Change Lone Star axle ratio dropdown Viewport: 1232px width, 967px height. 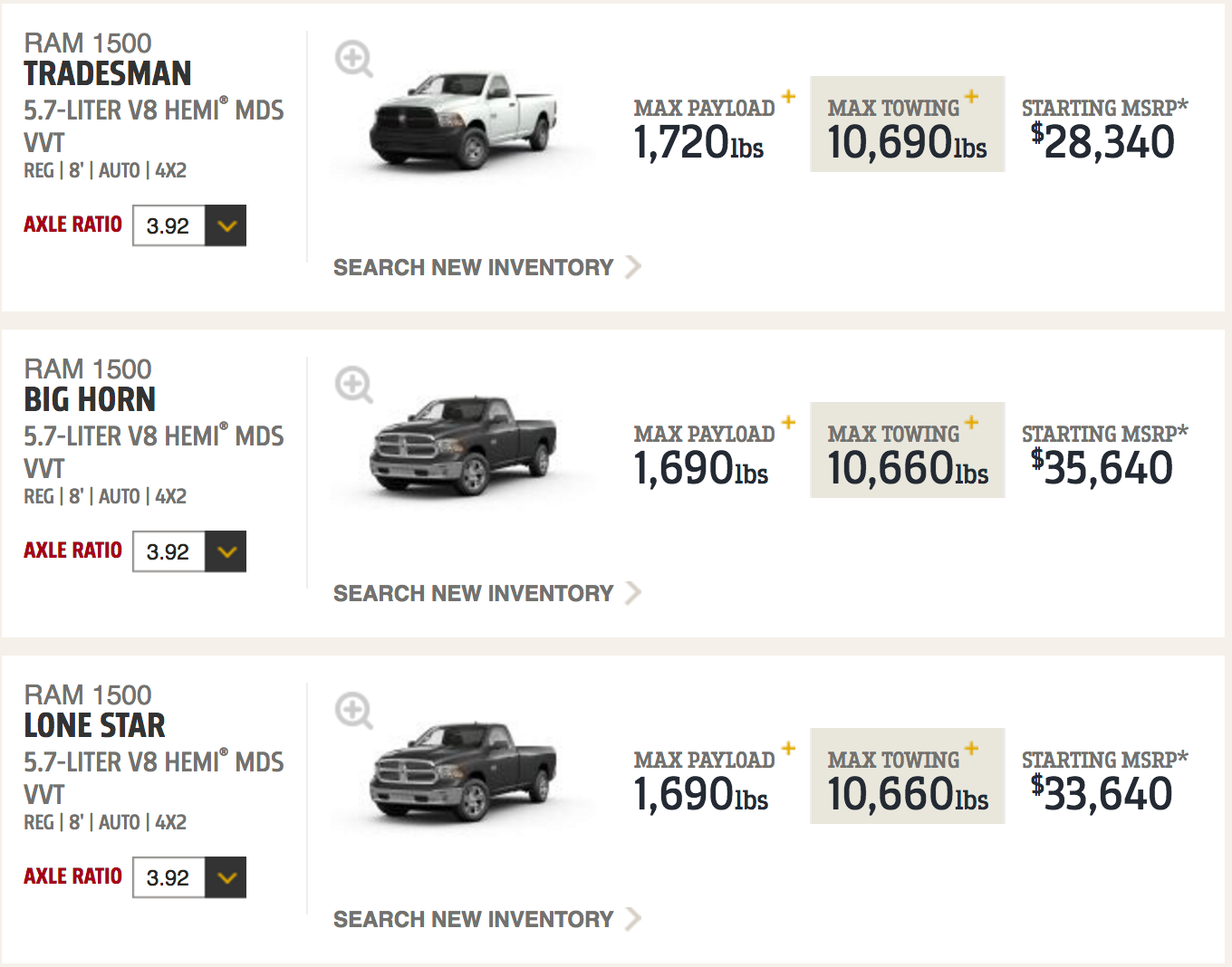[189, 877]
